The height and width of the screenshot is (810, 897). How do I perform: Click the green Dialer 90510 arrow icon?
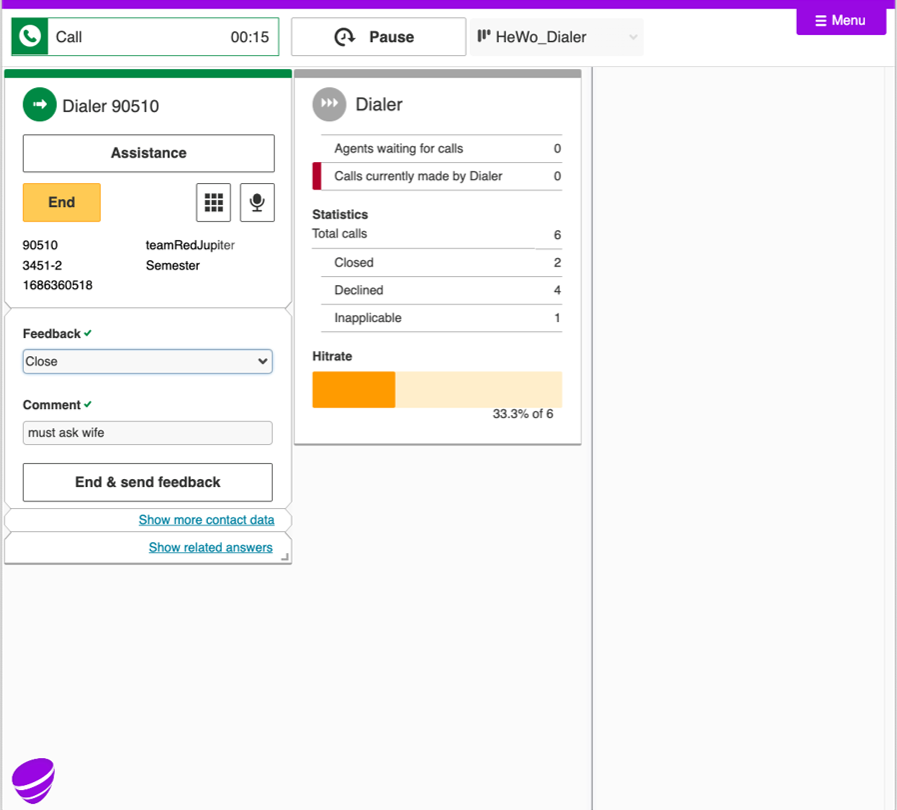[x=40, y=105]
